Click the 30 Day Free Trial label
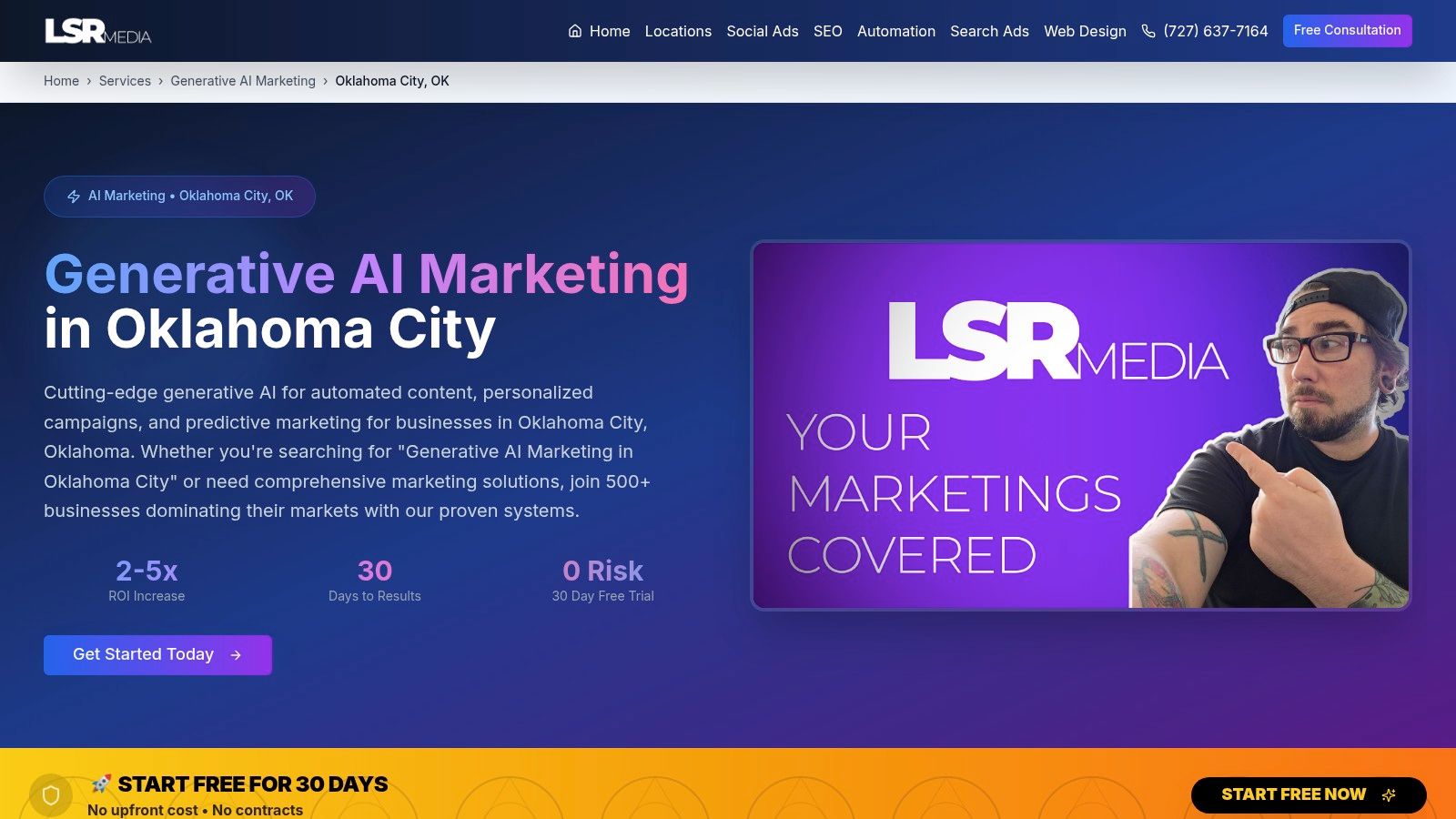1456x819 pixels. (602, 596)
